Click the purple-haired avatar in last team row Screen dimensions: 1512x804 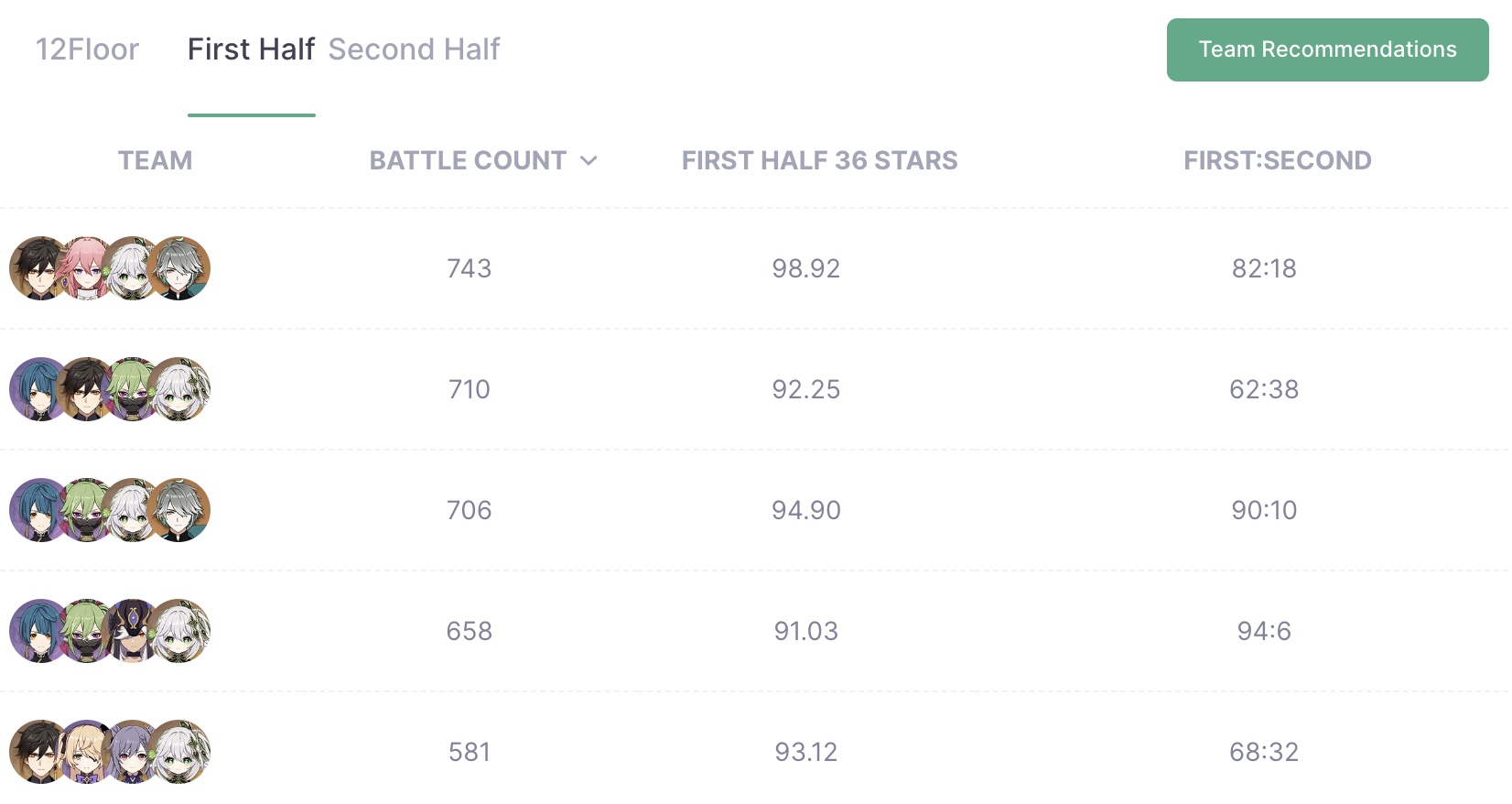pyautogui.click(x=133, y=752)
